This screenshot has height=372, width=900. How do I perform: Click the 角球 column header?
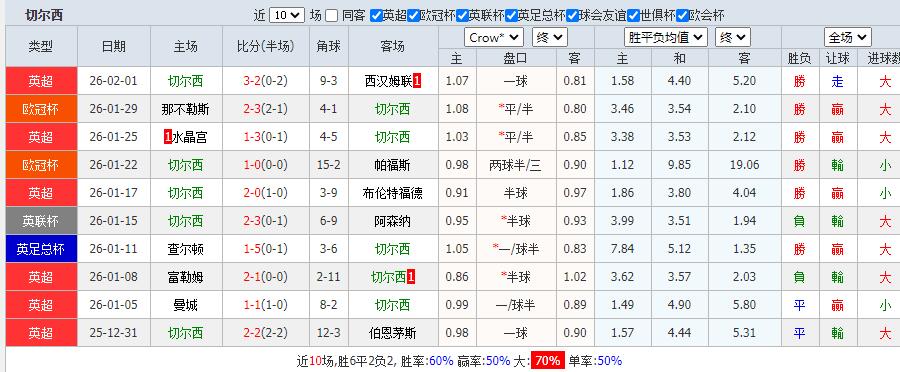[329, 46]
